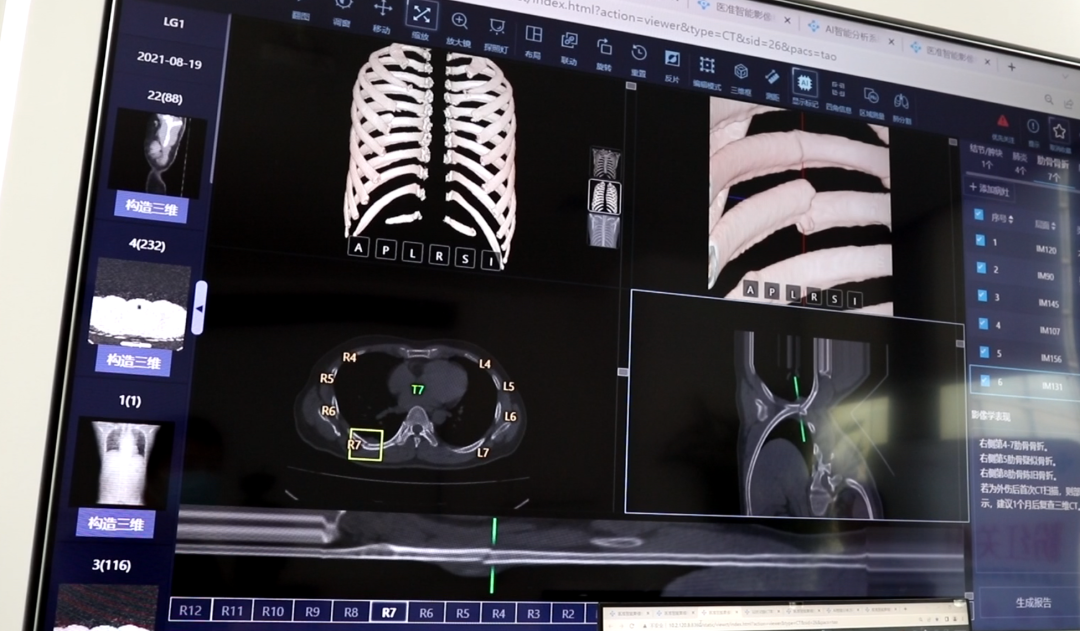Screen dimensions: 1080x631
Task: Switch to the 结节/肿块 nodule tab
Action: coord(986,155)
